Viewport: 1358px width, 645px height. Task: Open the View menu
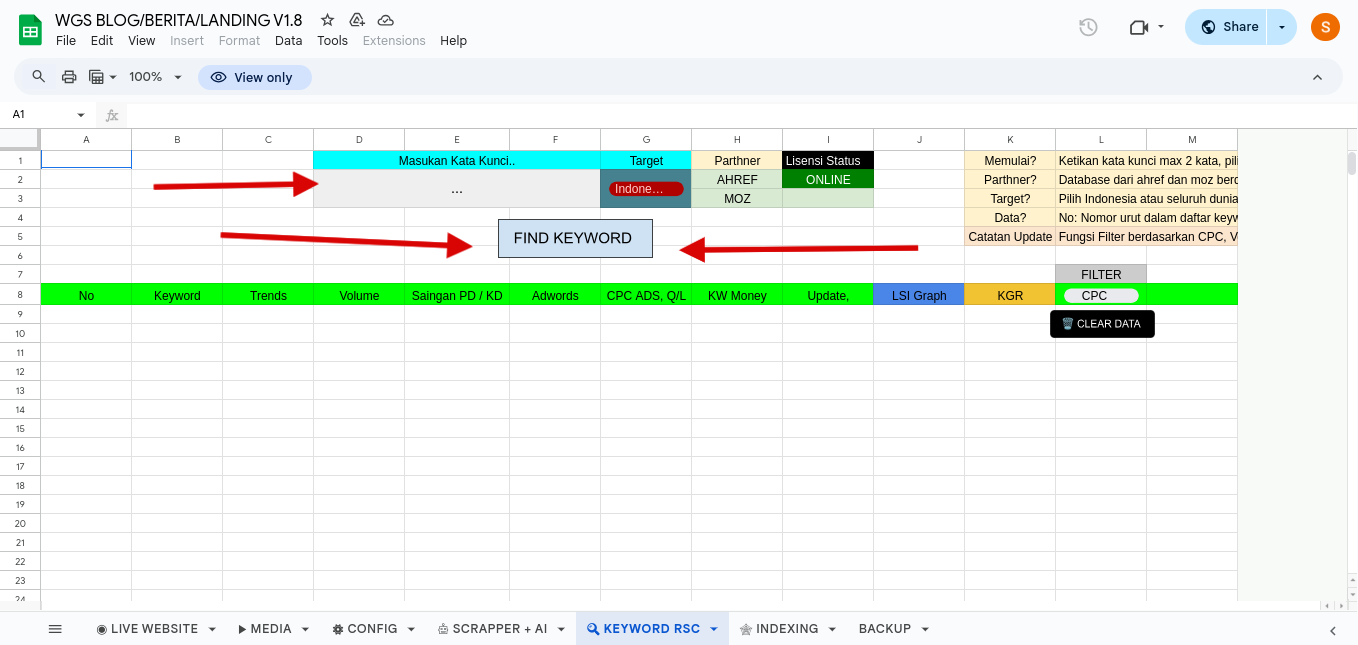click(x=142, y=41)
